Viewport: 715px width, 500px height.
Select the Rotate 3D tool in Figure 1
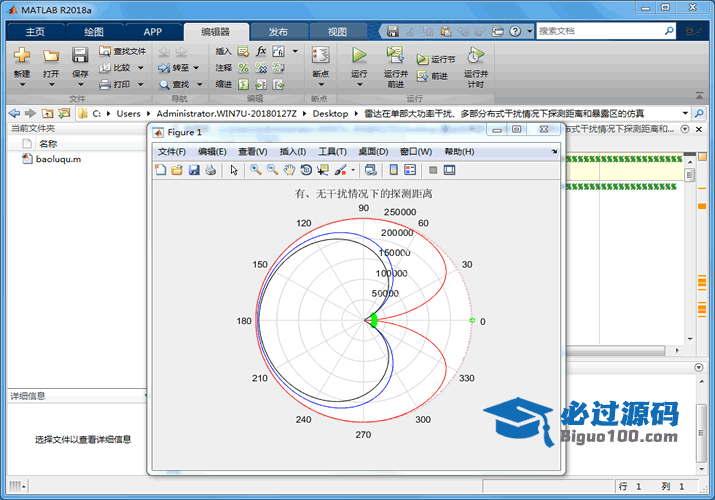point(306,170)
